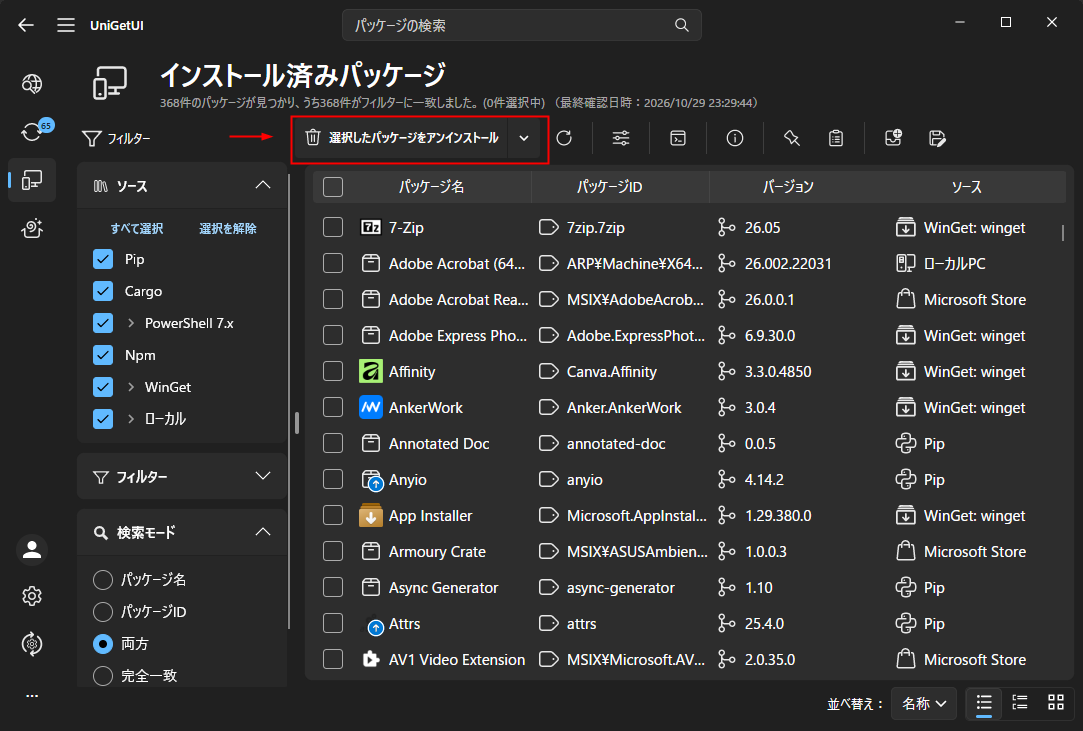Click the パッケージの検索 search field
This screenshot has width=1083, height=731.
click(521, 26)
